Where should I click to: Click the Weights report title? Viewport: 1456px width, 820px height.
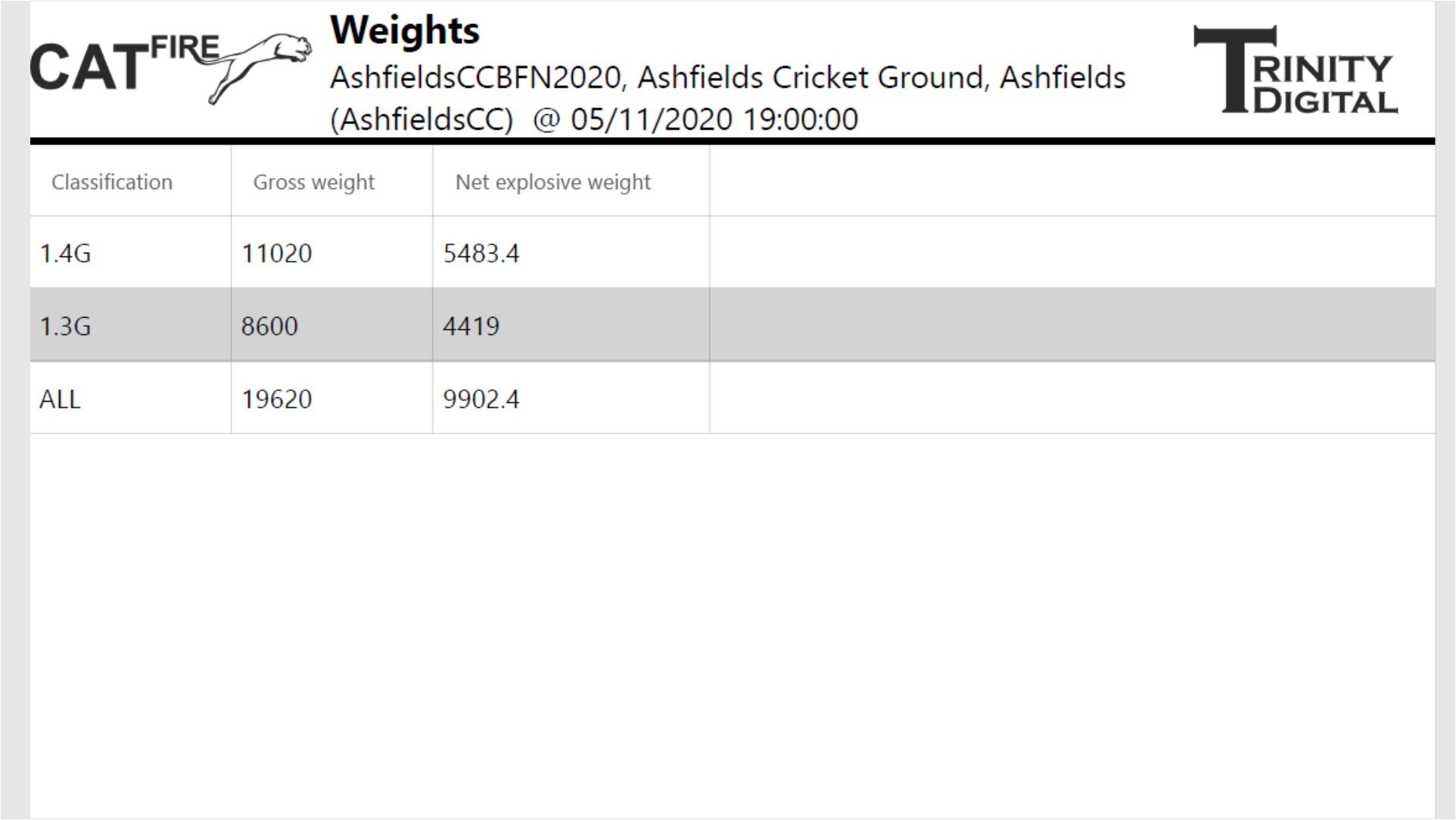pos(405,31)
